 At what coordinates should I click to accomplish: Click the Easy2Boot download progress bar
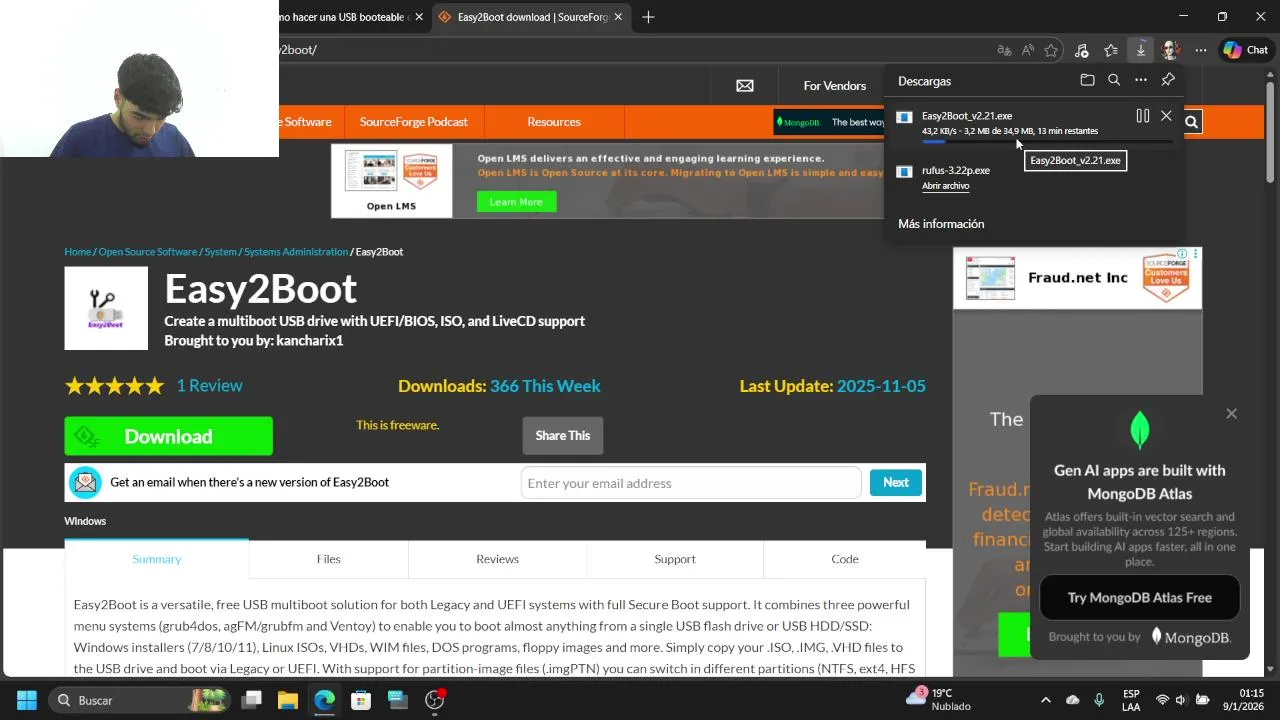1046,142
